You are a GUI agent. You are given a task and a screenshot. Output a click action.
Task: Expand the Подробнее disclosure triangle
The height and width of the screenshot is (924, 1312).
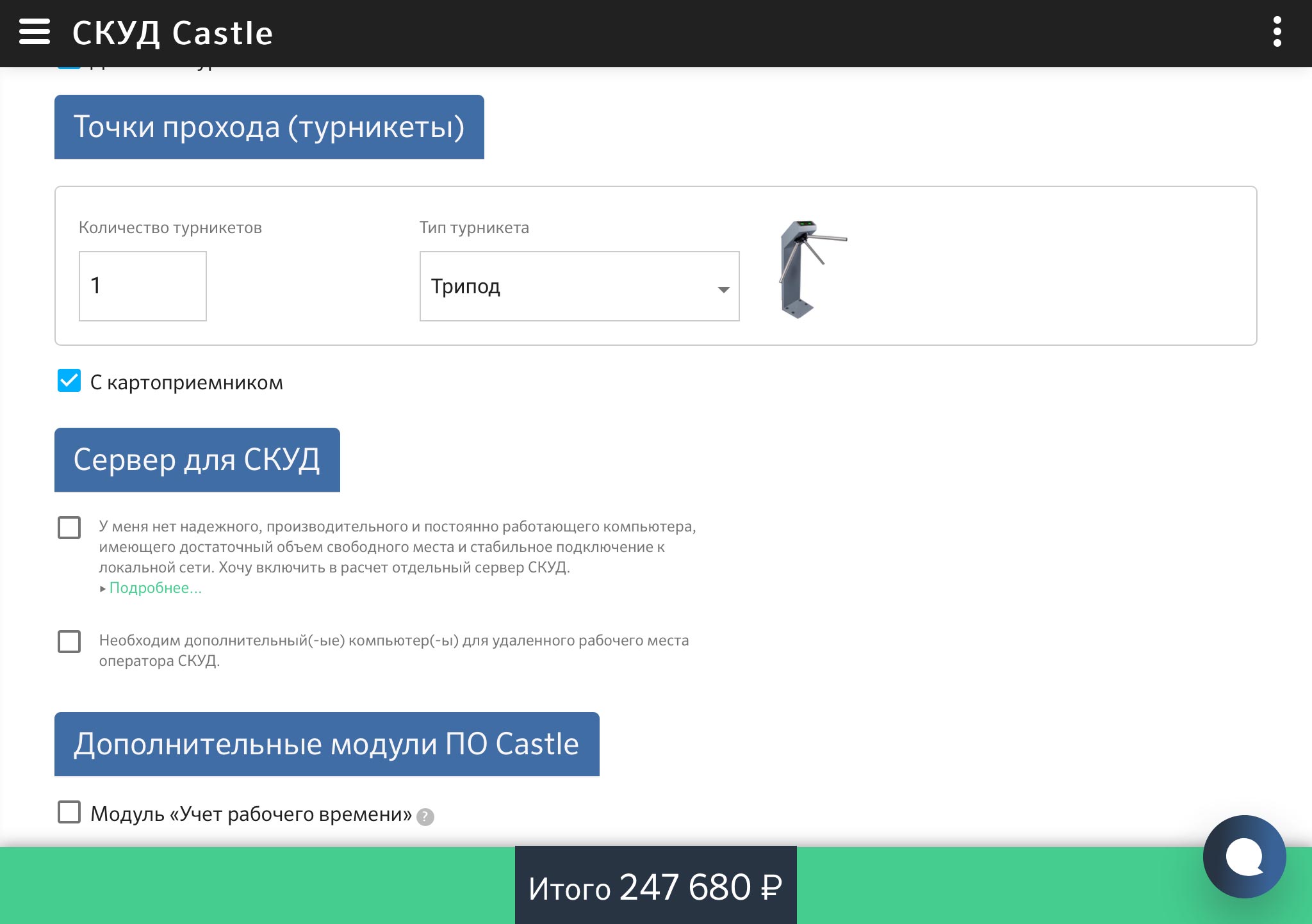point(102,588)
